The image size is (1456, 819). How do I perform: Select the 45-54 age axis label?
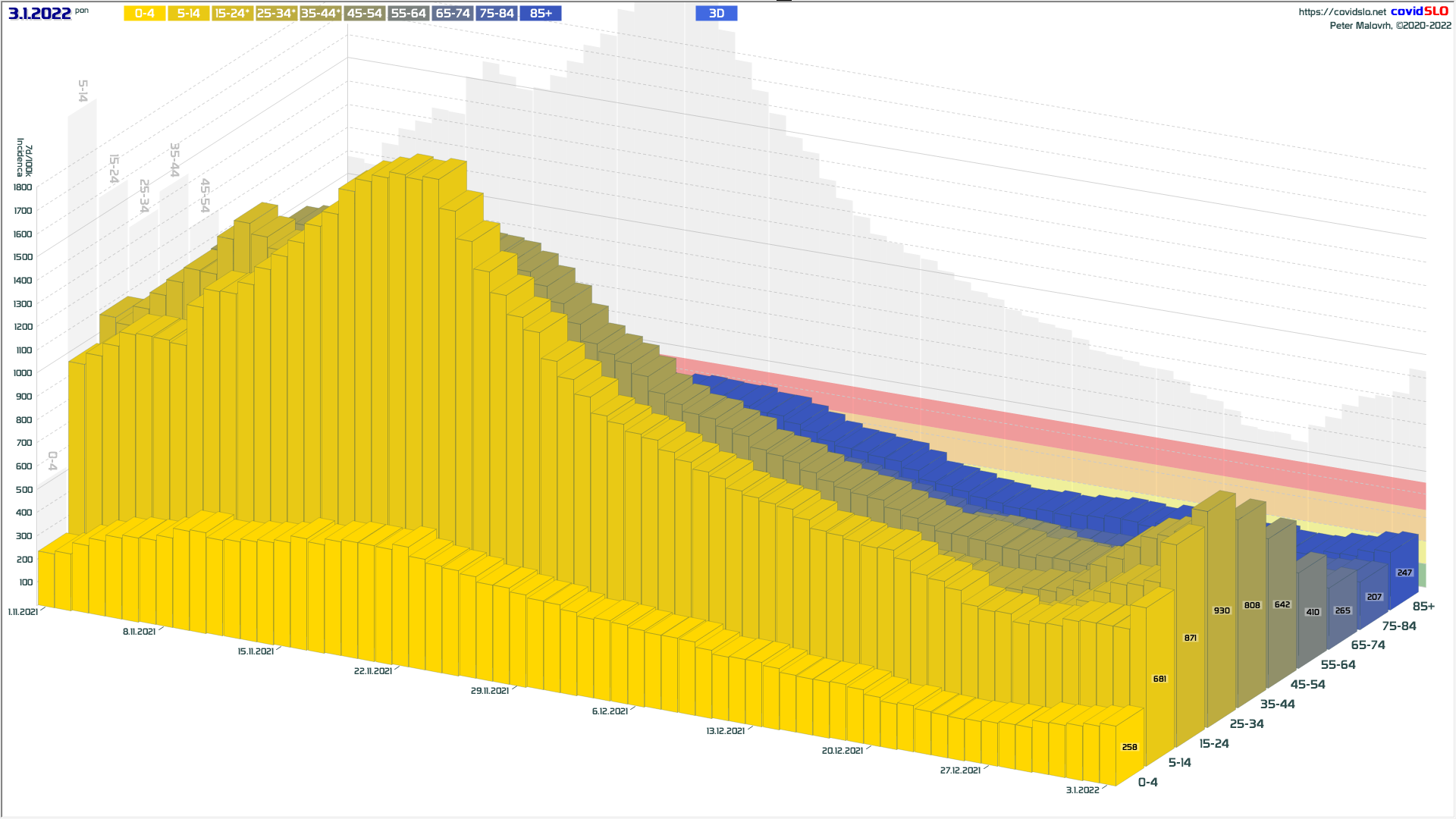click(x=1307, y=685)
